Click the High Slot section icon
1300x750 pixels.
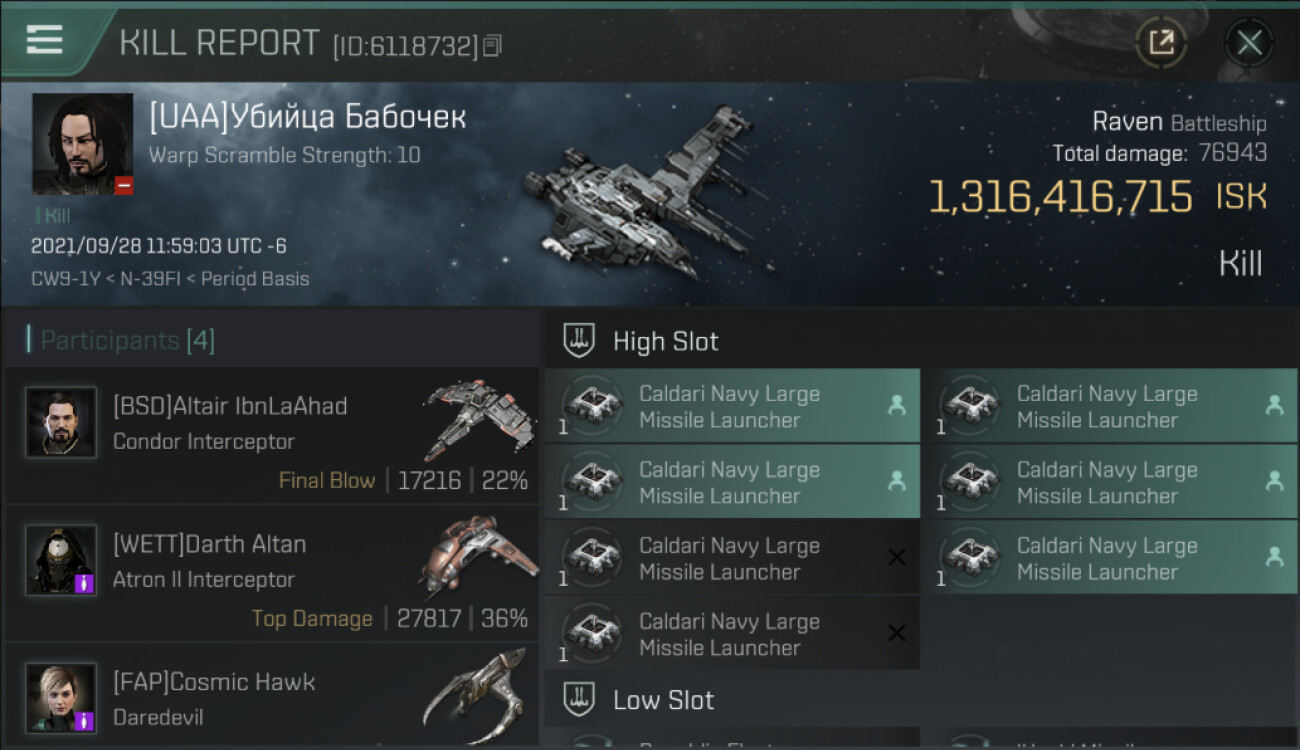click(580, 341)
